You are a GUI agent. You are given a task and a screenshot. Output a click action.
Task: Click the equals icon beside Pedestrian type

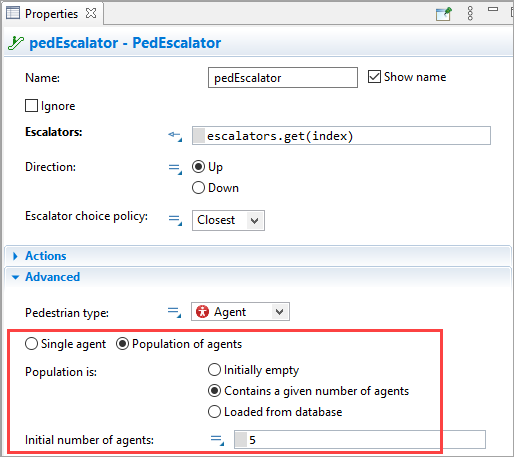pyautogui.click(x=174, y=312)
